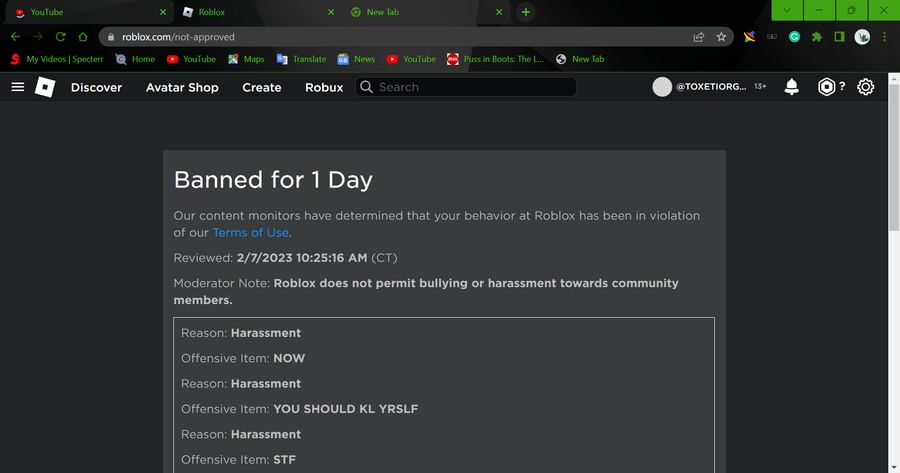Image resolution: width=900 pixels, height=473 pixels.
Task: Open the Roblox hamburger navigation menu
Action: tap(18, 87)
